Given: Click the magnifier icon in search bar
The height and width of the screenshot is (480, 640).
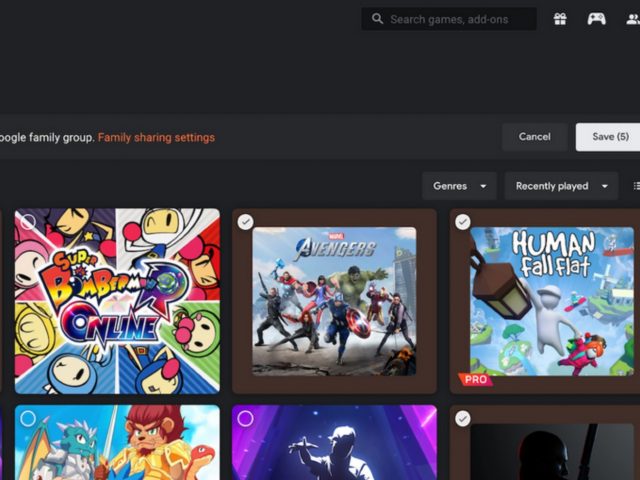Looking at the screenshot, I should pos(377,19).
